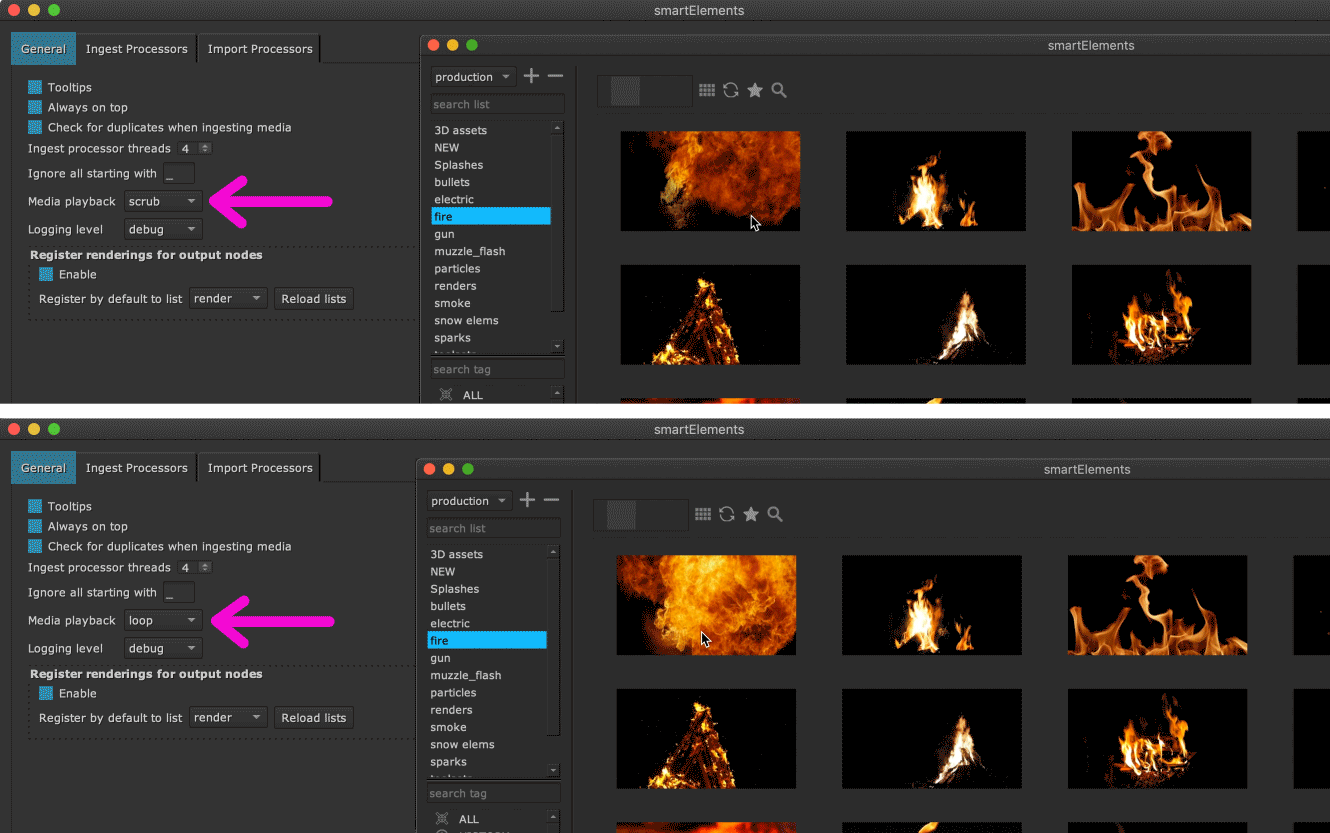Screen dimensions: 1330x833
Task: Click the magnifier search icon in lower browser toolbar
Action: pyautogui.click(x=775, y=514)
